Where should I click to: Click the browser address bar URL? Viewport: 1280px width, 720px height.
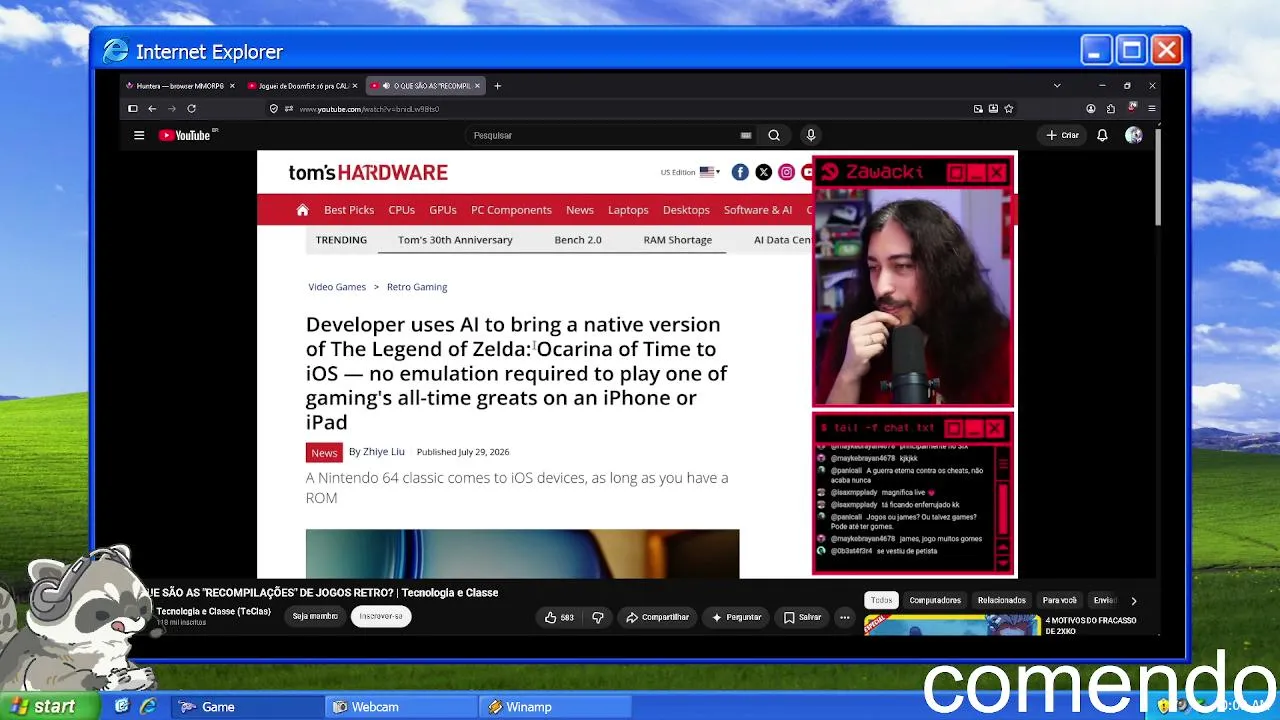pos(369,109)
